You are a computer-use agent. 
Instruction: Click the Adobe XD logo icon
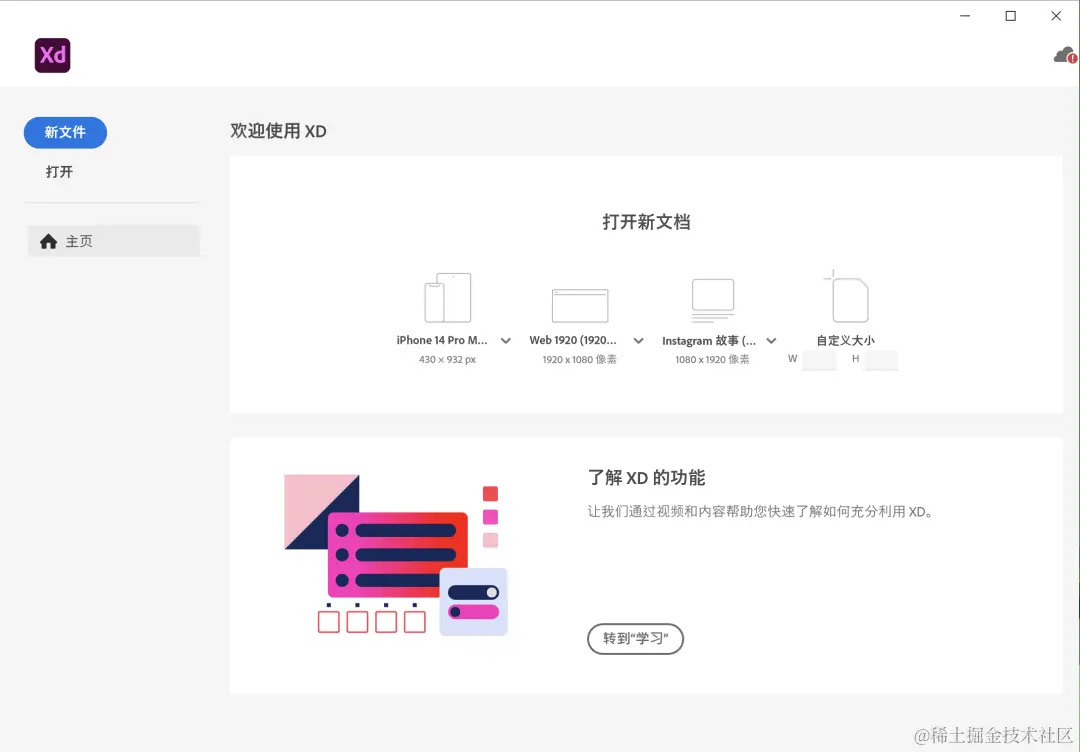point(52,55)
